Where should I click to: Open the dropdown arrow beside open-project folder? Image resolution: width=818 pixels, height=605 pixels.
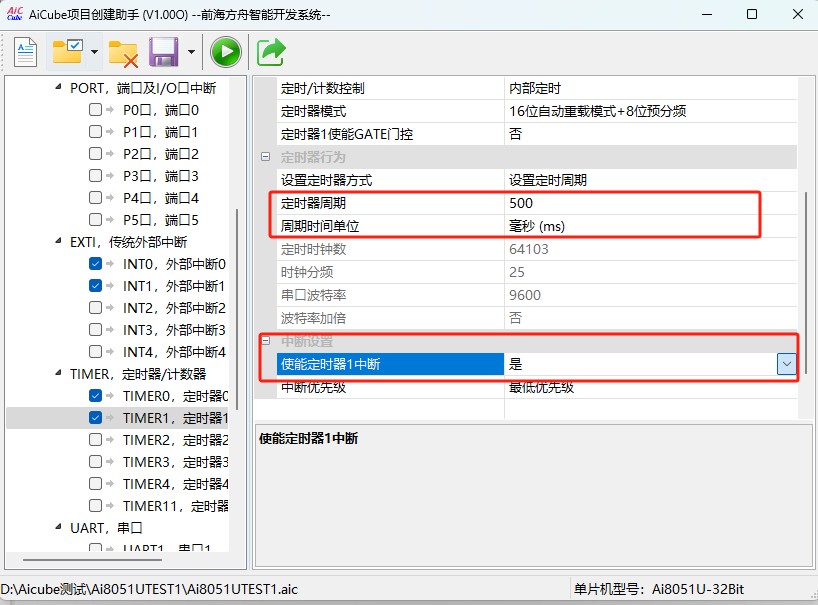[94, 52]
